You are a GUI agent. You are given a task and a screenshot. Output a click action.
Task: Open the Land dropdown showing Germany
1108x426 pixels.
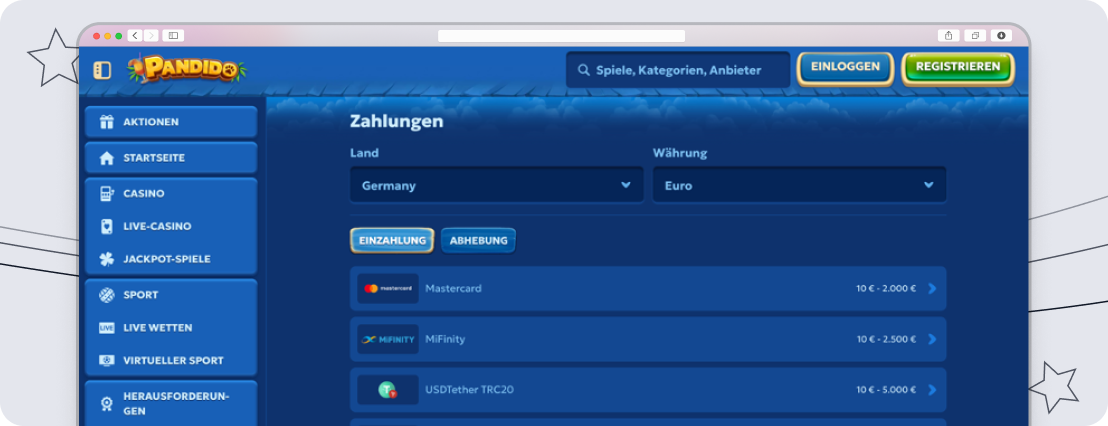497,185
